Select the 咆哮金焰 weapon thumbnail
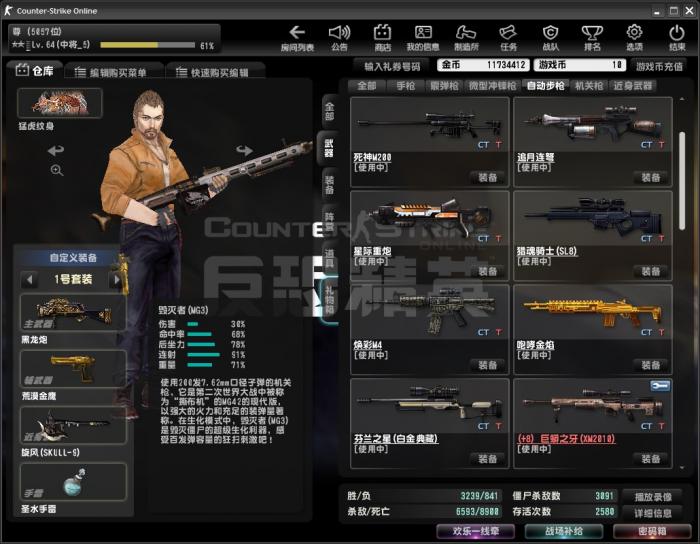 click(x=593, y=312)
